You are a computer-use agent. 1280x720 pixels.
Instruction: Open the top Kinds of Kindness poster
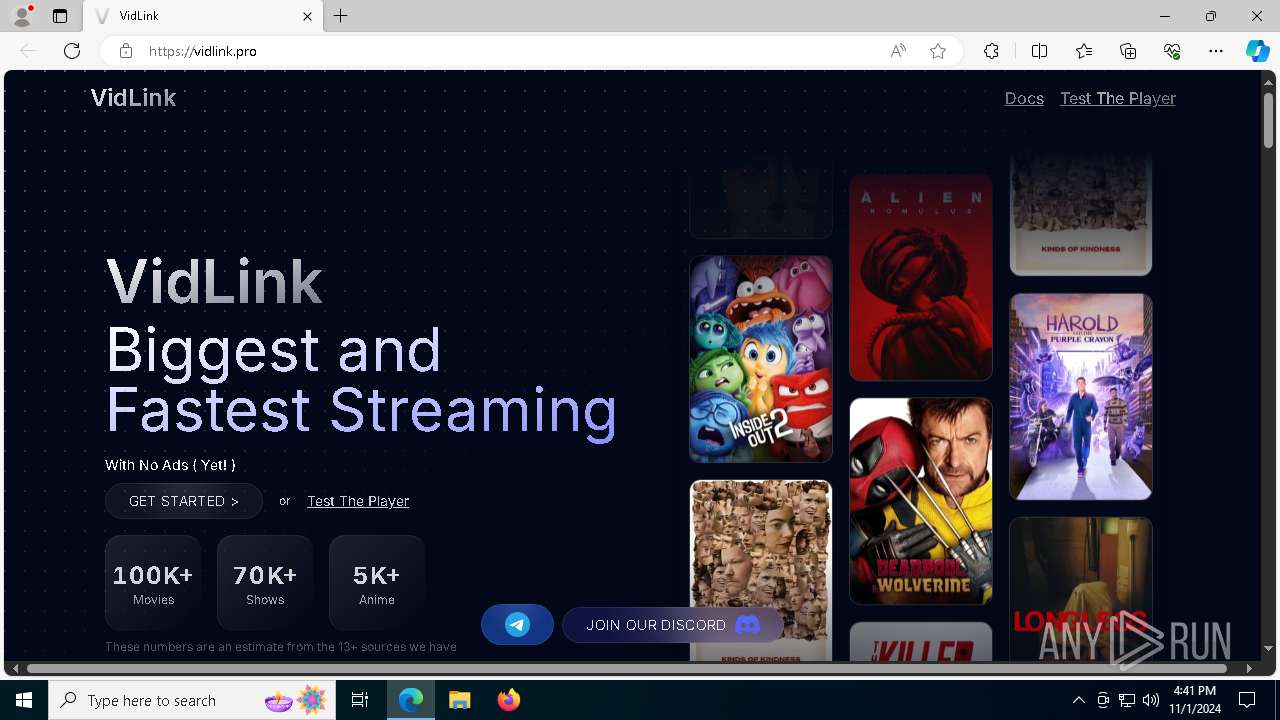click(x=1081, y=215)
